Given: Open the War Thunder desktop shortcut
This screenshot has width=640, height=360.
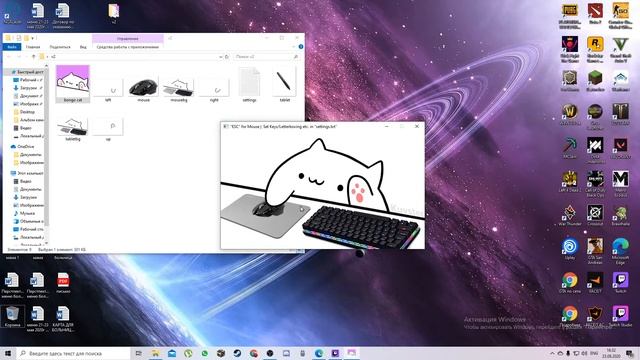Looking at the screenshot, I should [570, 216].
